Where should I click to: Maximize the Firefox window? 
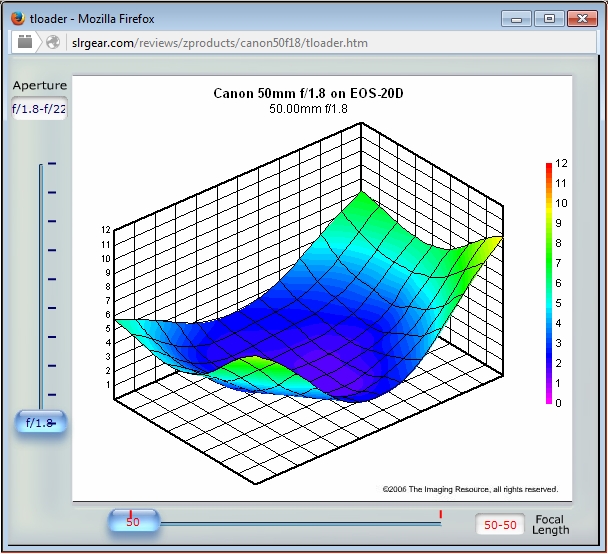click(549, 19)
